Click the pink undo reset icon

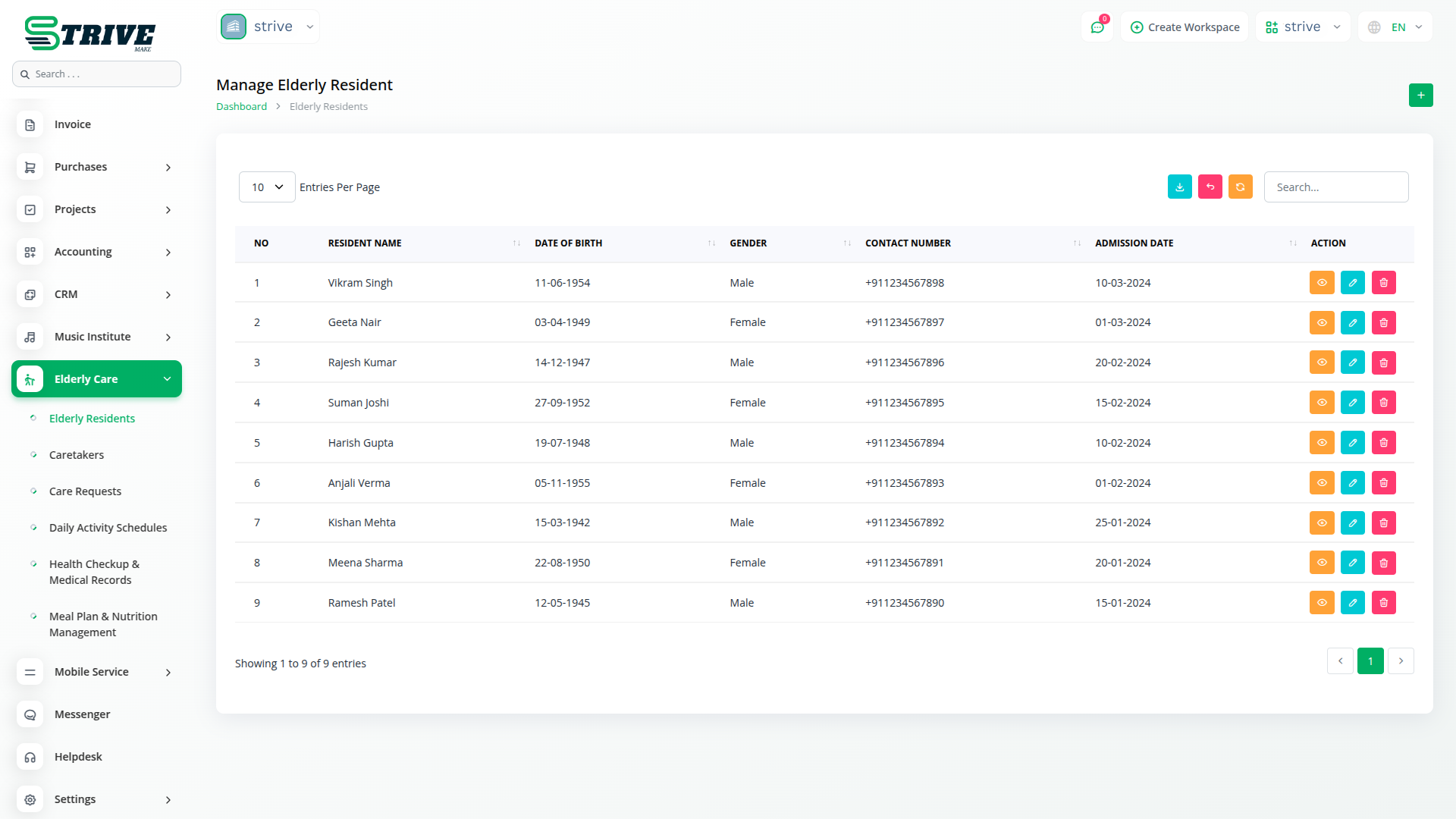tap(1210, 187)
